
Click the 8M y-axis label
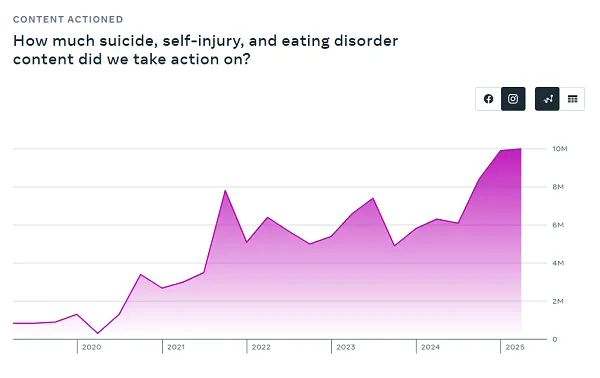click(558, 187)
